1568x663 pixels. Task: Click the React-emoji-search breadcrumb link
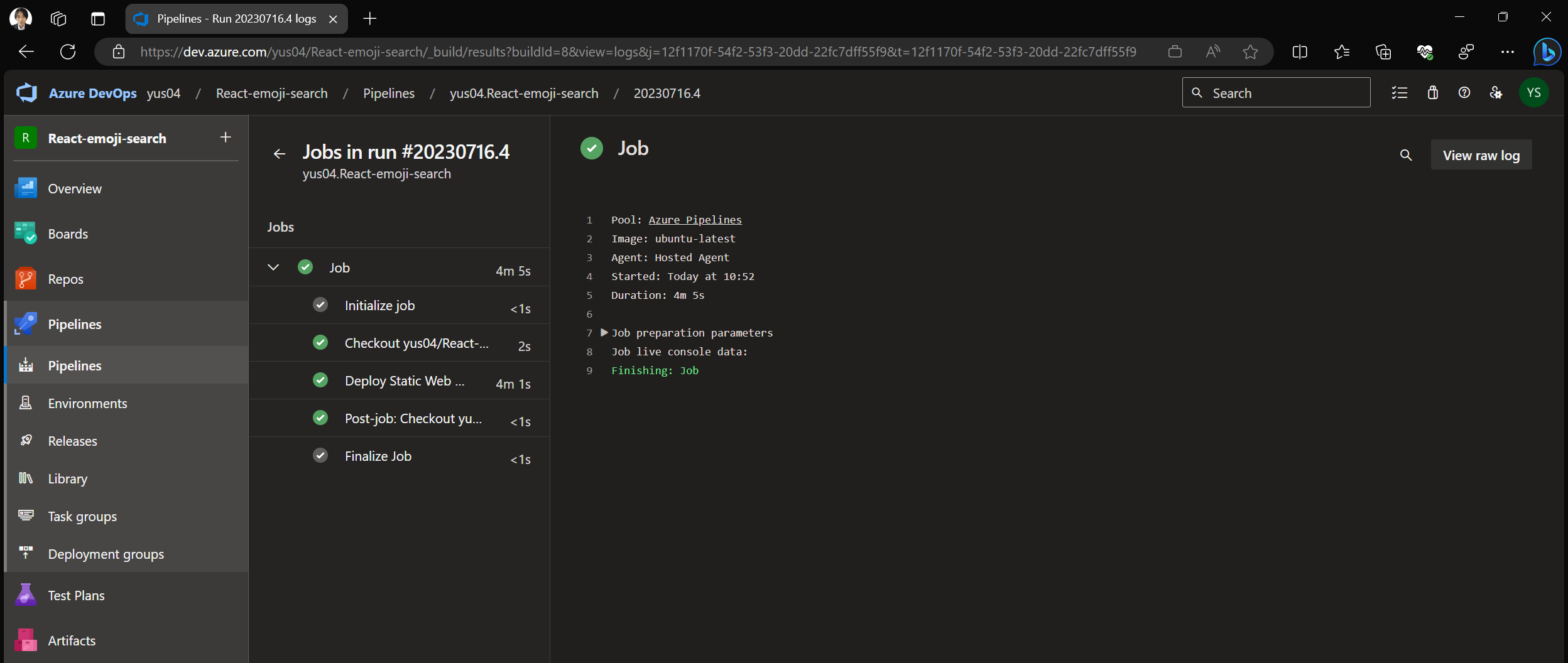(x=272, y=93)
